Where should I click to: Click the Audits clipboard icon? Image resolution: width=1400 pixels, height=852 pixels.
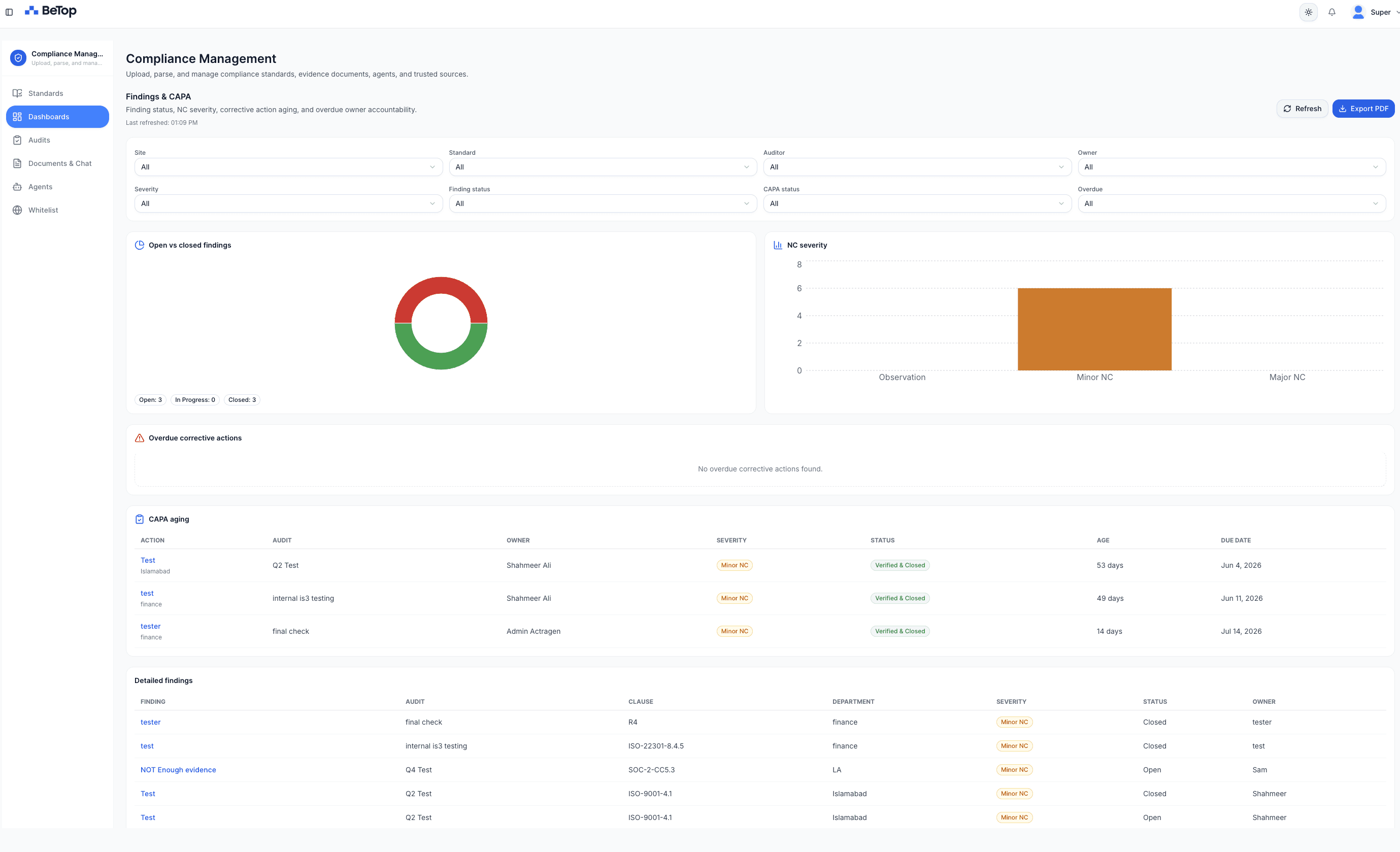point(17,140)
